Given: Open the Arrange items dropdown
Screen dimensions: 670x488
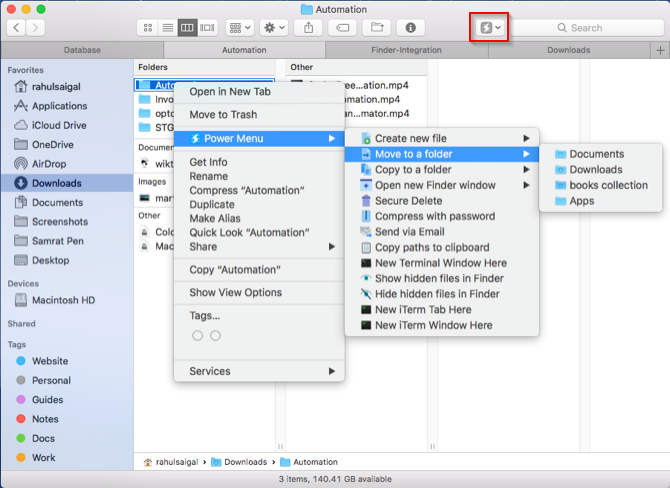Looking at the screenshot, I should tap(240, 28).
